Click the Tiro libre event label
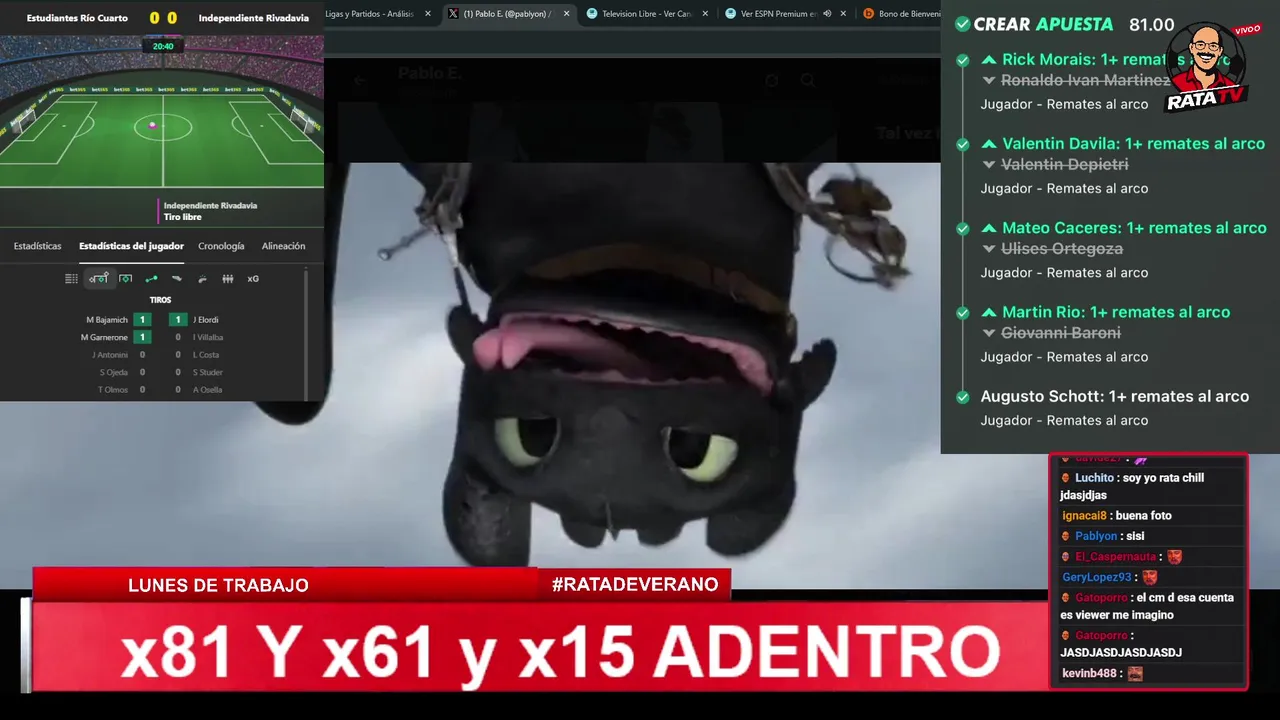The height and width of the screenshot is (720, 1280). coord(183,217)
